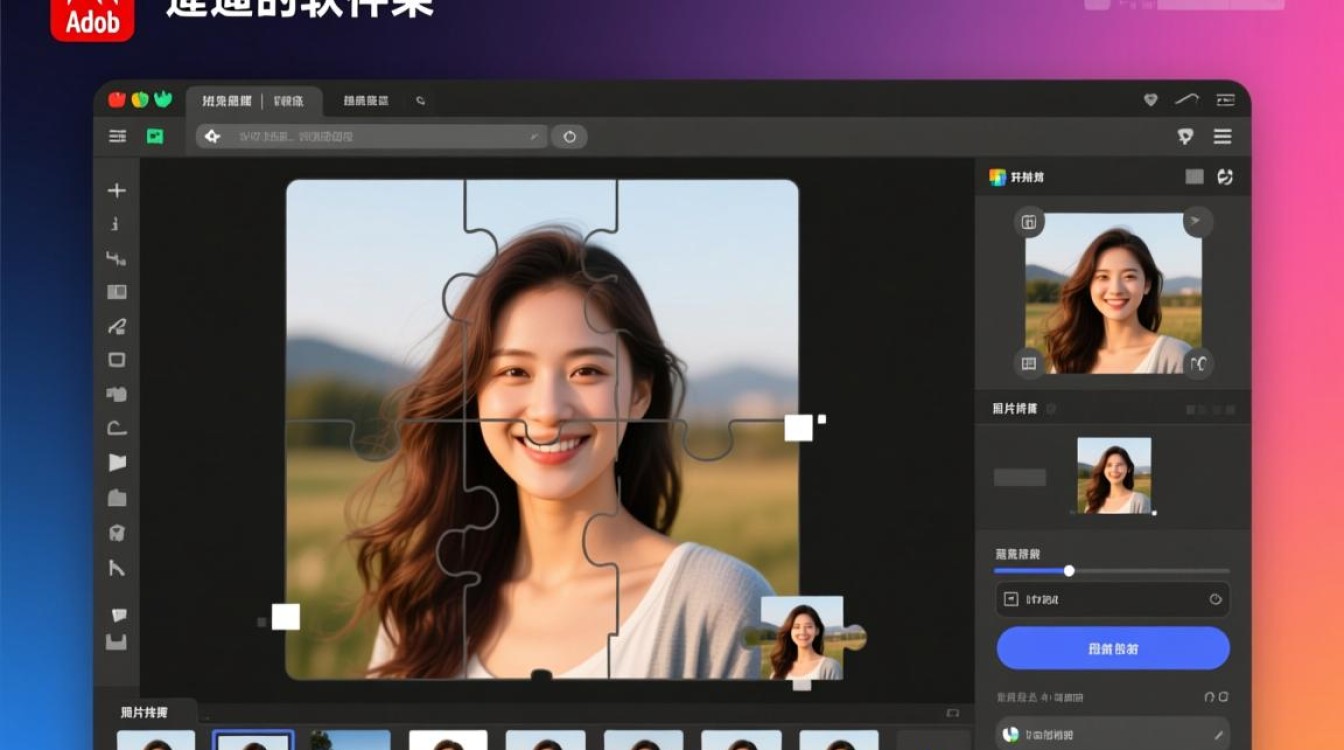Click the square icon inside the option field
The image size is (1344, 750).
pyautogui.click(x=1010, y=599)
